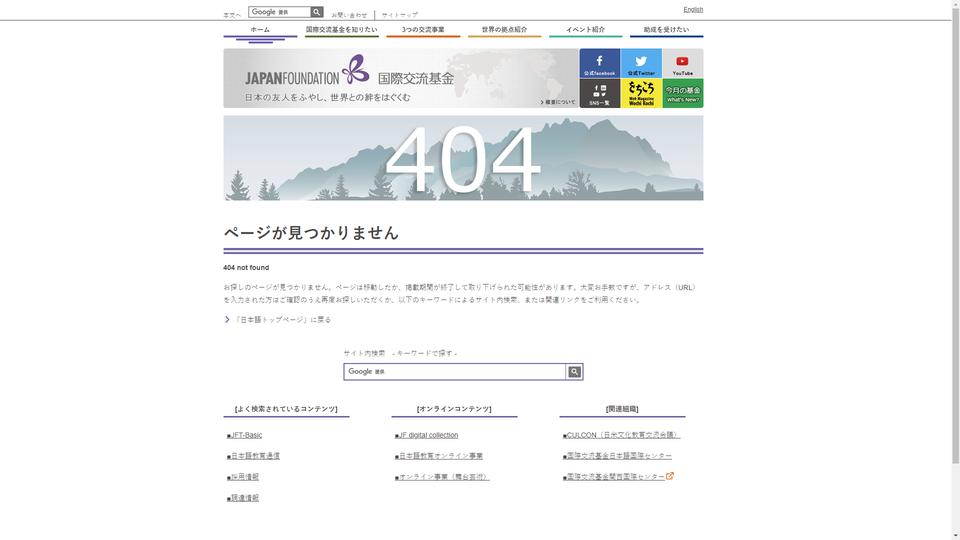
Task: Click the 概要について link in banner
Action: (x=558, y=102)
